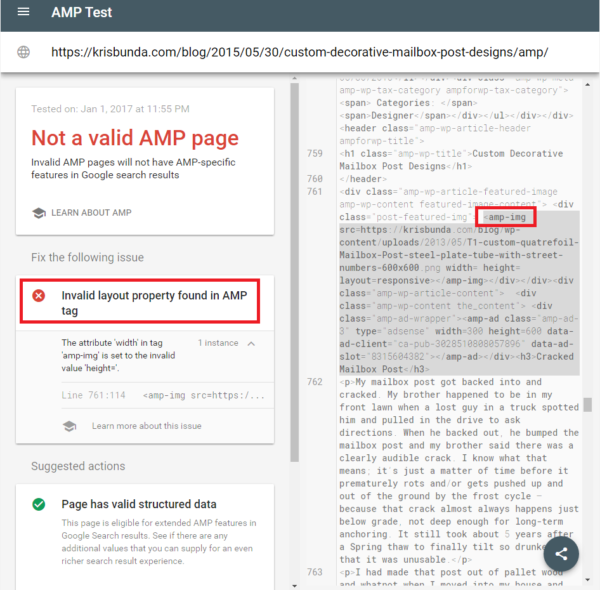Collapse the 1 instance chevron

click(x=251, y=343)
